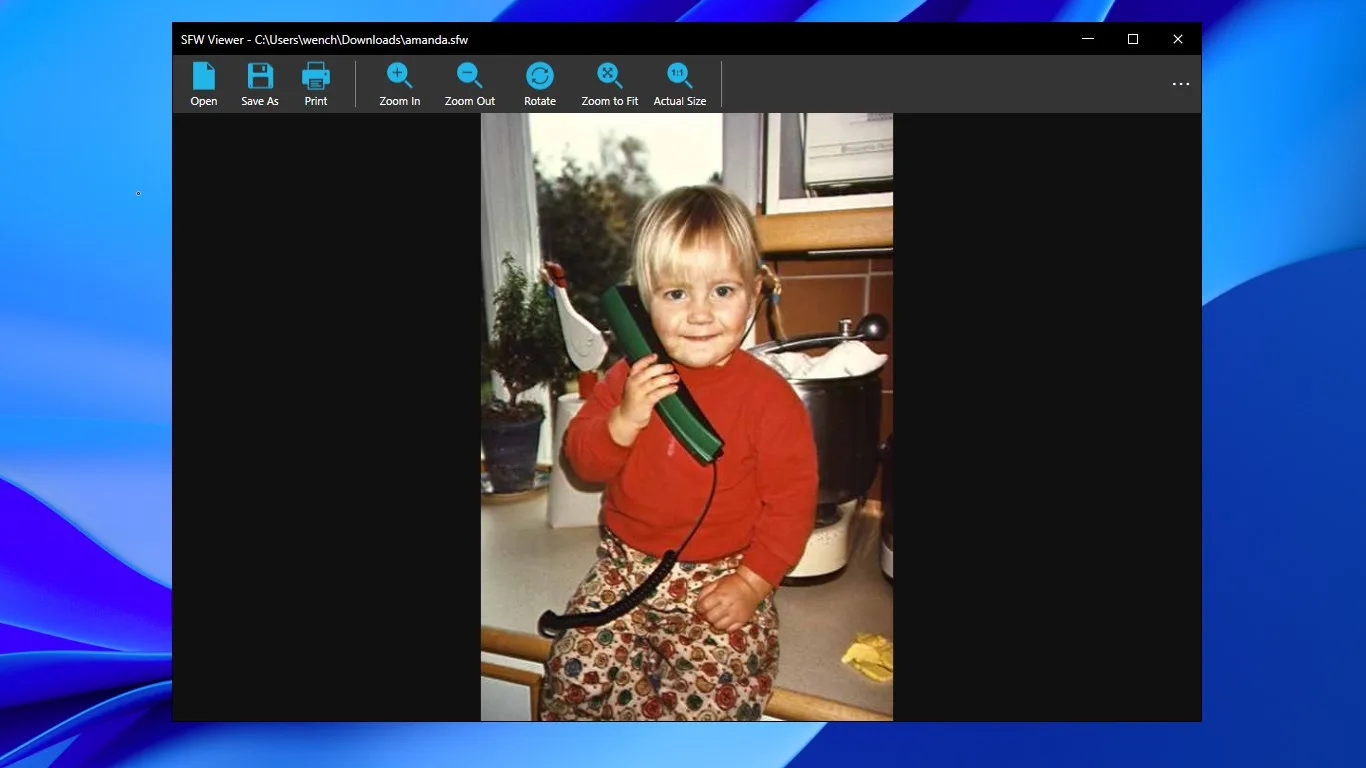Fit image to window with Zoom to Fit
This screenshot has width=1366, height=768.
pyautogui.click(x=610, y=76)
